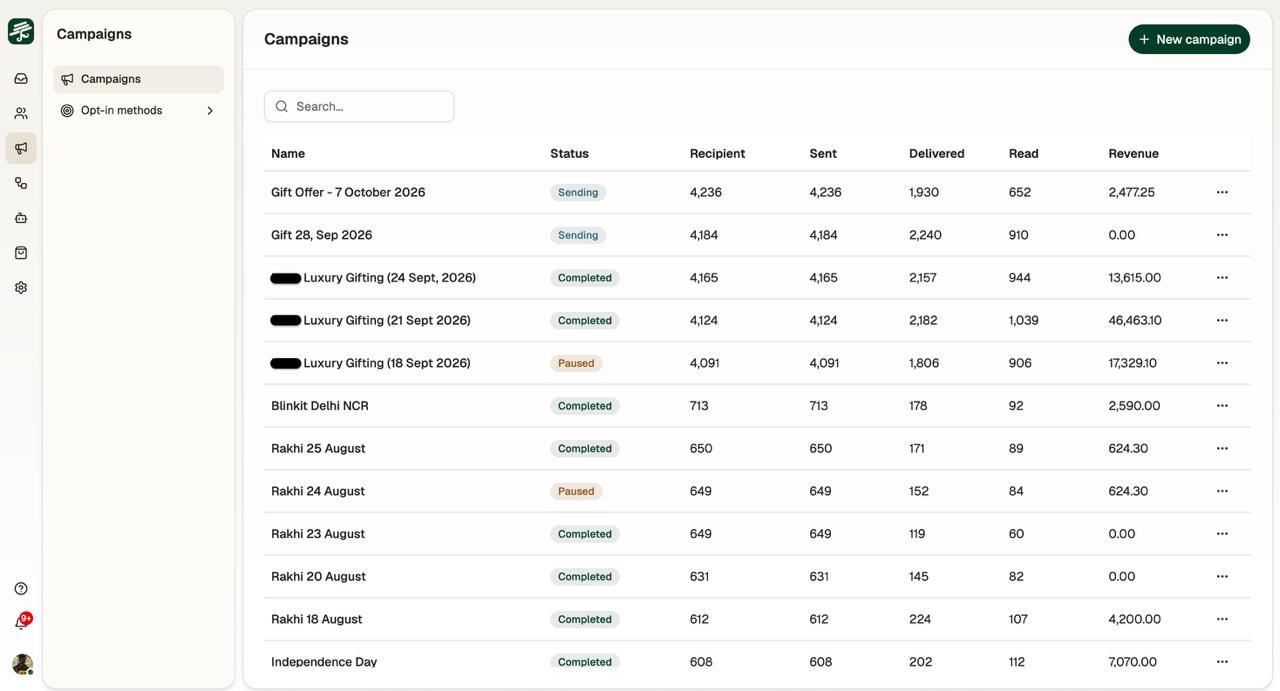
Task: Click the Status column header
Action: (x=569, y=154)
